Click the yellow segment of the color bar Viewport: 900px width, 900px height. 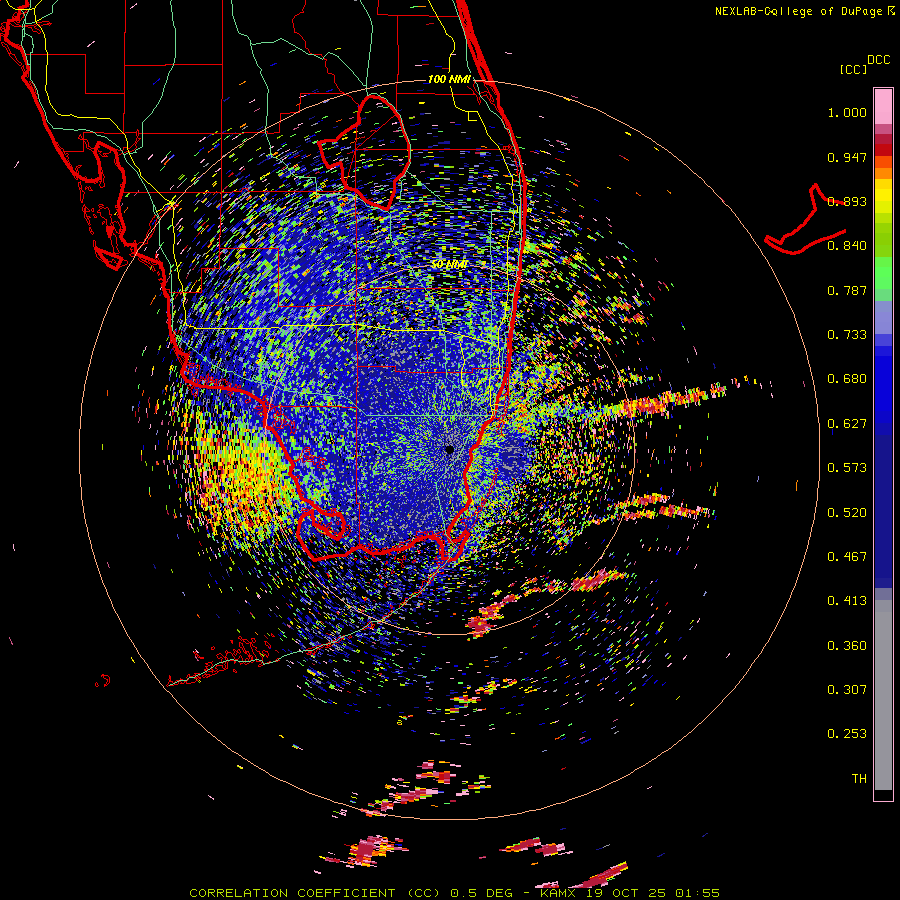(883, 197)
